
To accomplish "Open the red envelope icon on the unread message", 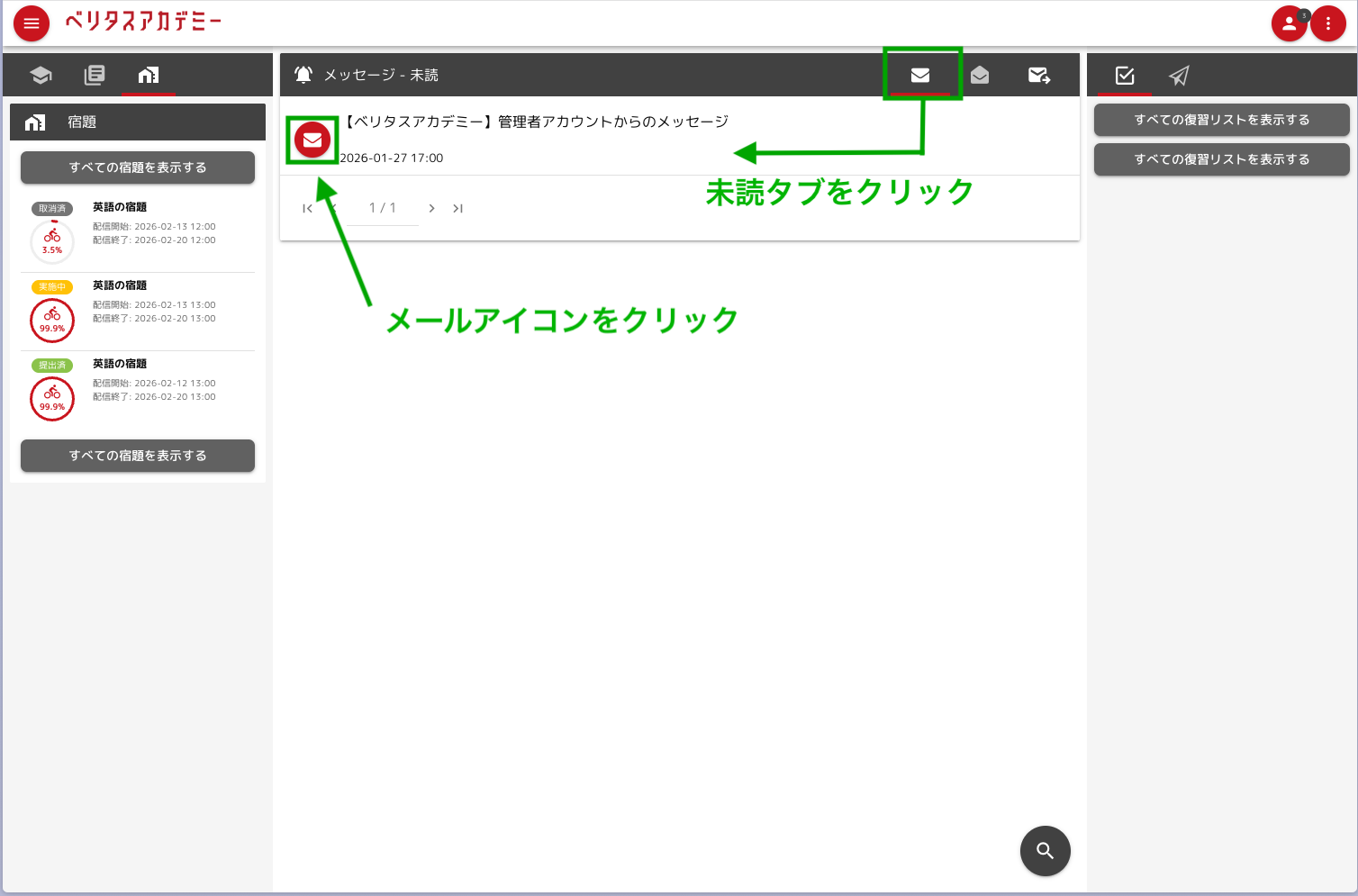I will [x=312, y=140].
